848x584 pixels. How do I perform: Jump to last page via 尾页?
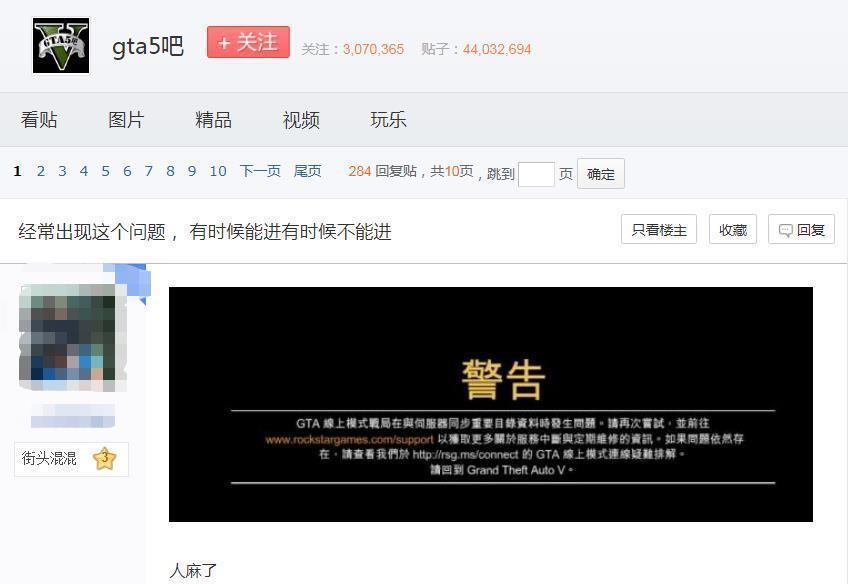click(307, 171)
